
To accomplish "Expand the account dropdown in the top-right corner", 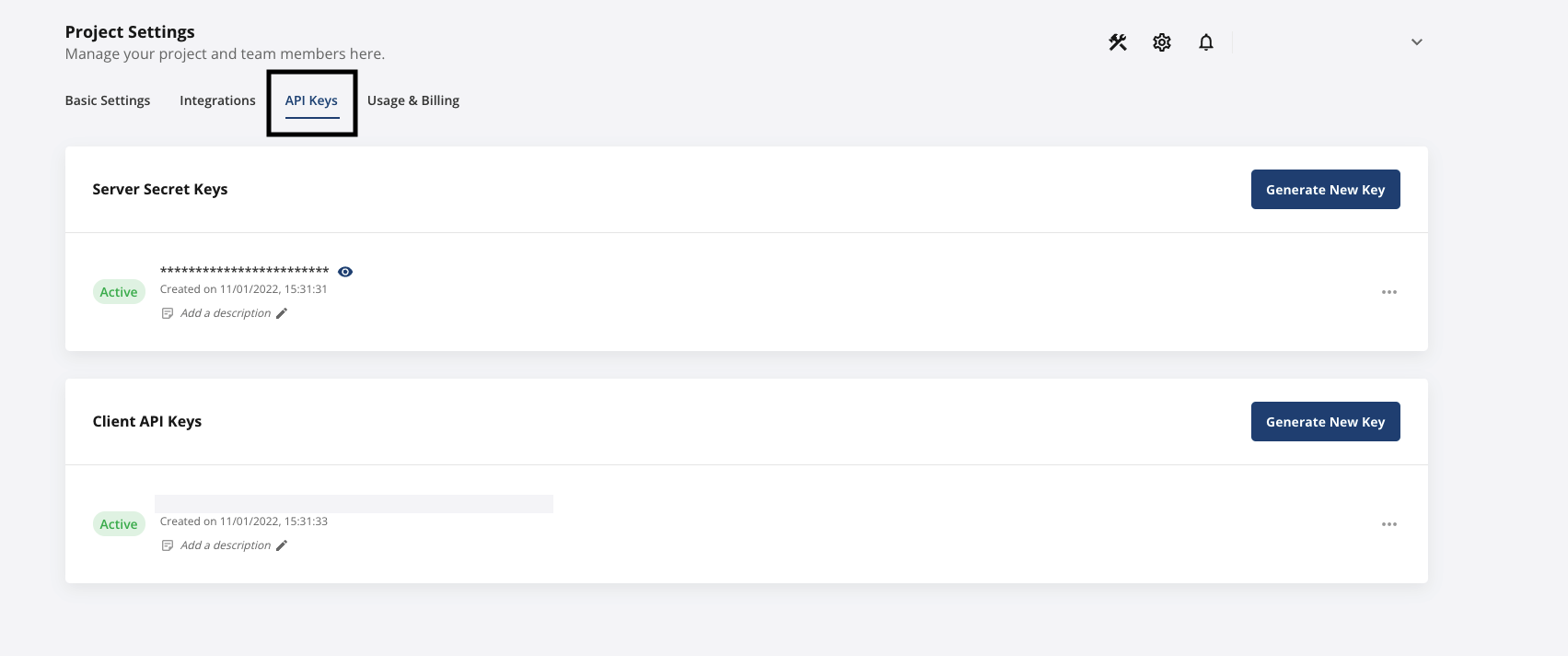I will (x=1416, y=41).
